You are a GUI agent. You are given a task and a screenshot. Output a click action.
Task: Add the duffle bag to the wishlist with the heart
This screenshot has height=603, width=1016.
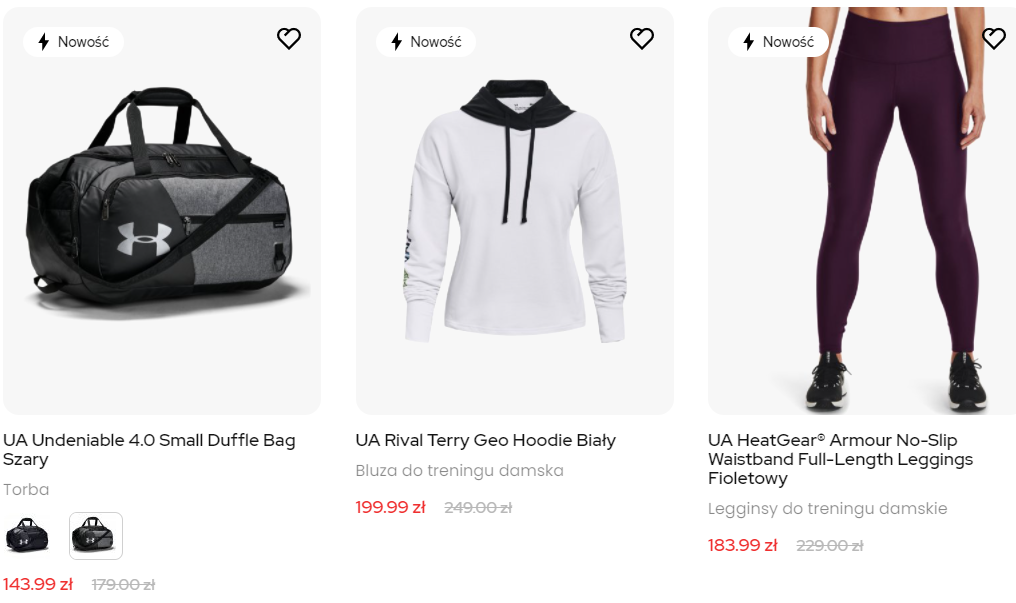click(x=289, y=39)
